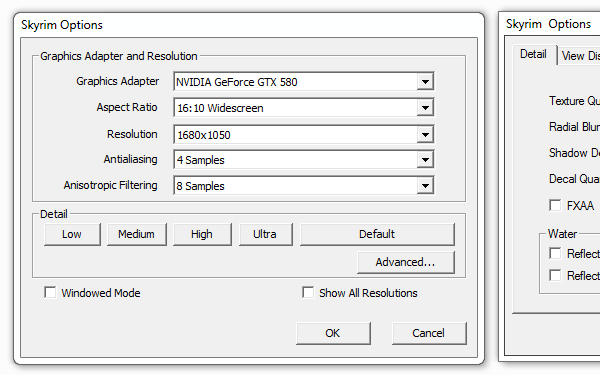Select the Medium detail preset
This screenshot has height=375, width=600.
coord(136,234)
